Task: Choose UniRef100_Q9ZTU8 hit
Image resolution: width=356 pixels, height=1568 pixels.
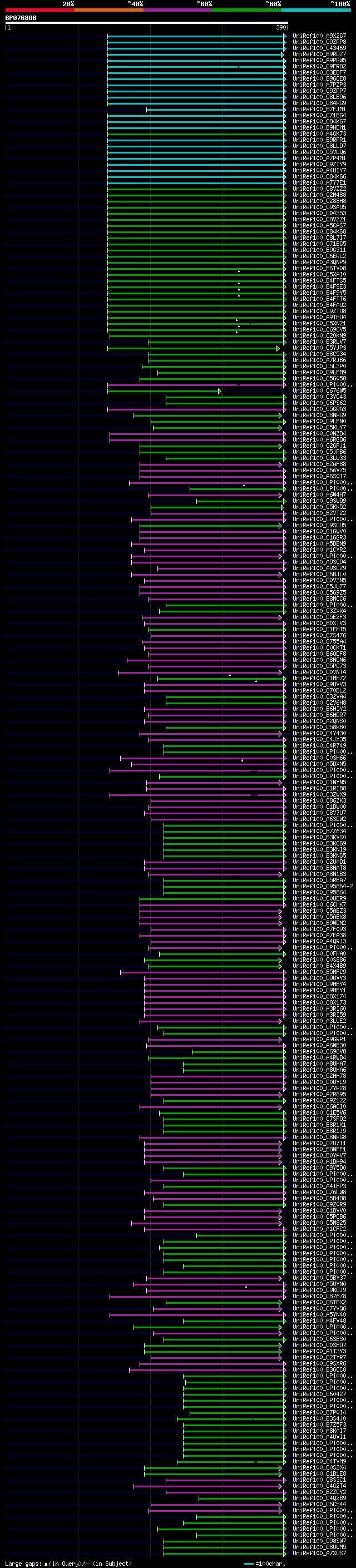Action: 319,311
